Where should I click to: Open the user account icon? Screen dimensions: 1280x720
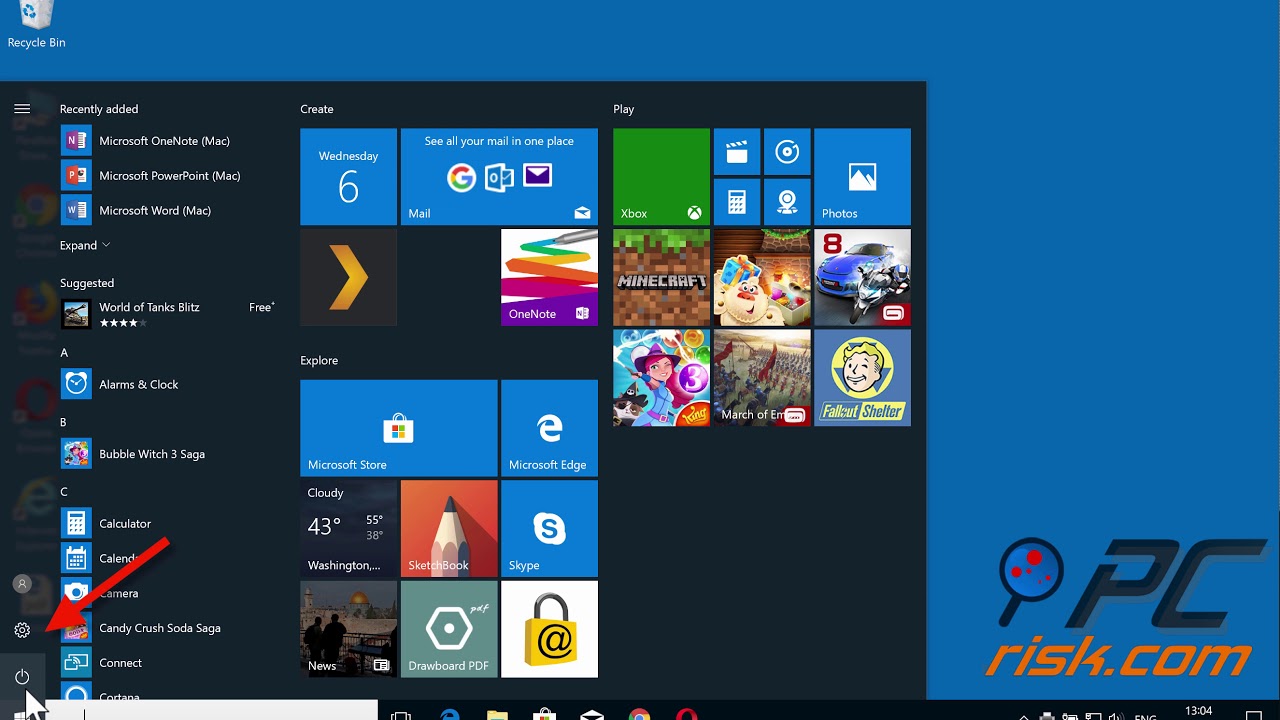tap(22, 584)
